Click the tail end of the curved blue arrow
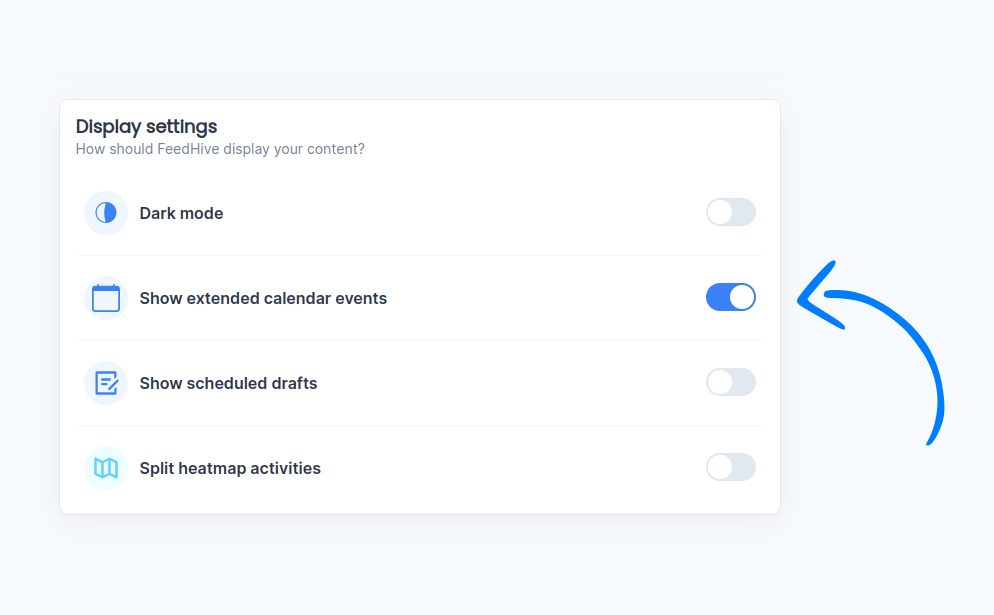 (x=930, y=438)
